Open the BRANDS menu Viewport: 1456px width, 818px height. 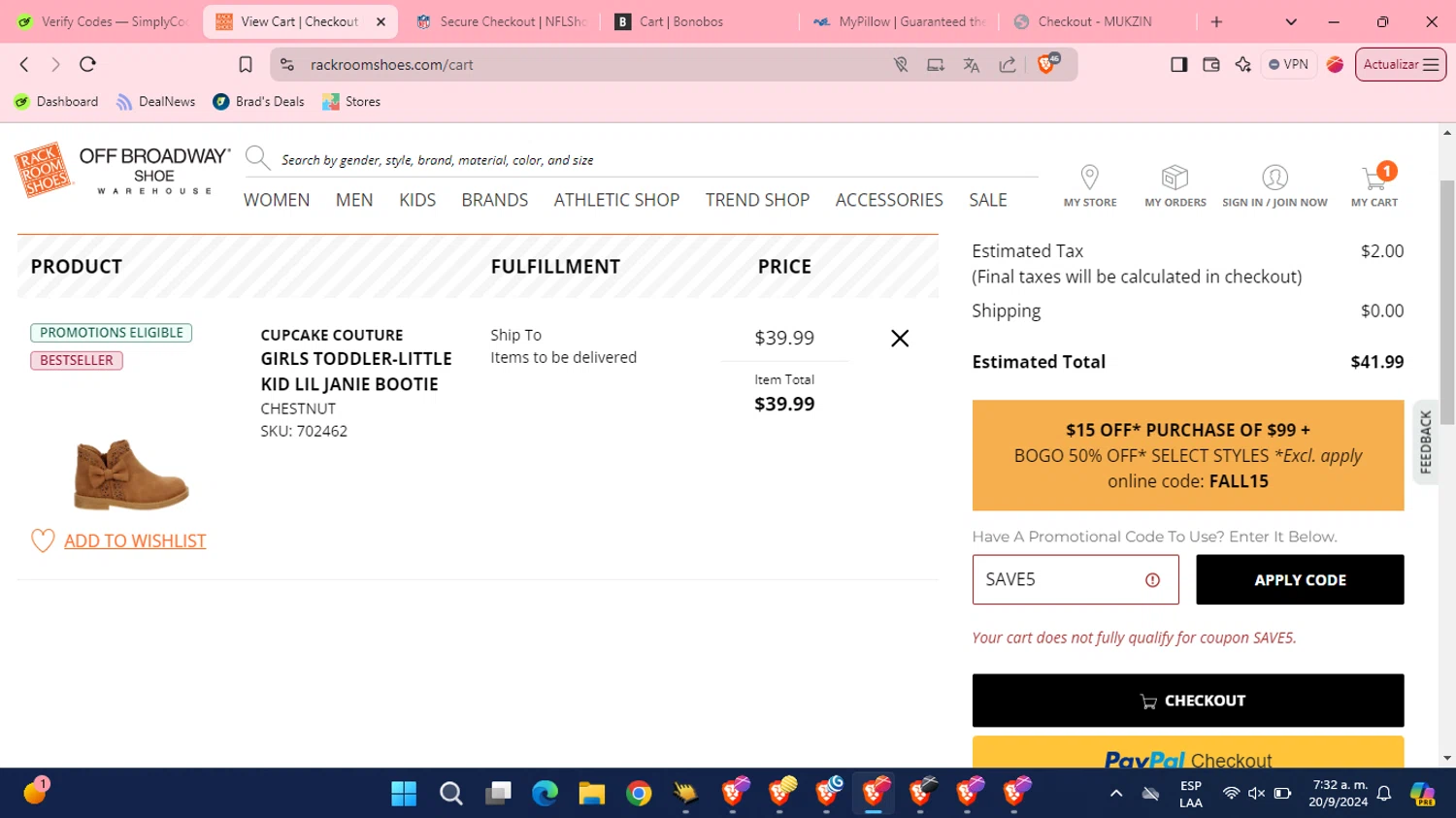[x=495, y=200]
